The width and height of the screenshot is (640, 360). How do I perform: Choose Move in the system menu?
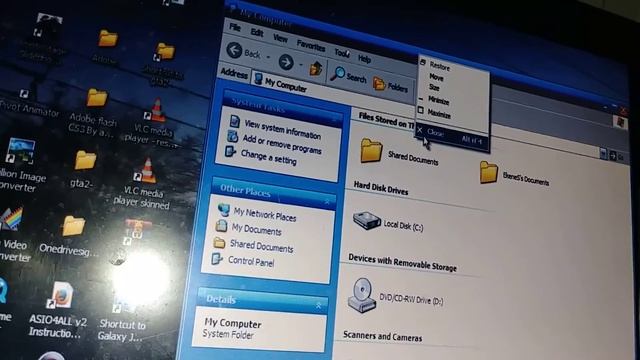pos(436,77)
